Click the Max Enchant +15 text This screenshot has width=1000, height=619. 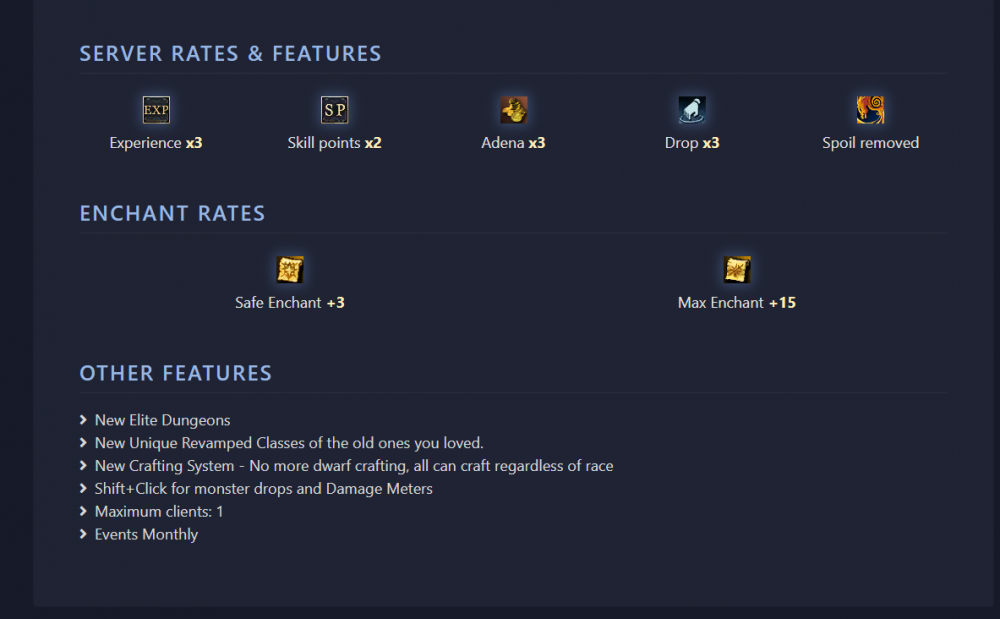pyautogui.click(x=737, y=303)
